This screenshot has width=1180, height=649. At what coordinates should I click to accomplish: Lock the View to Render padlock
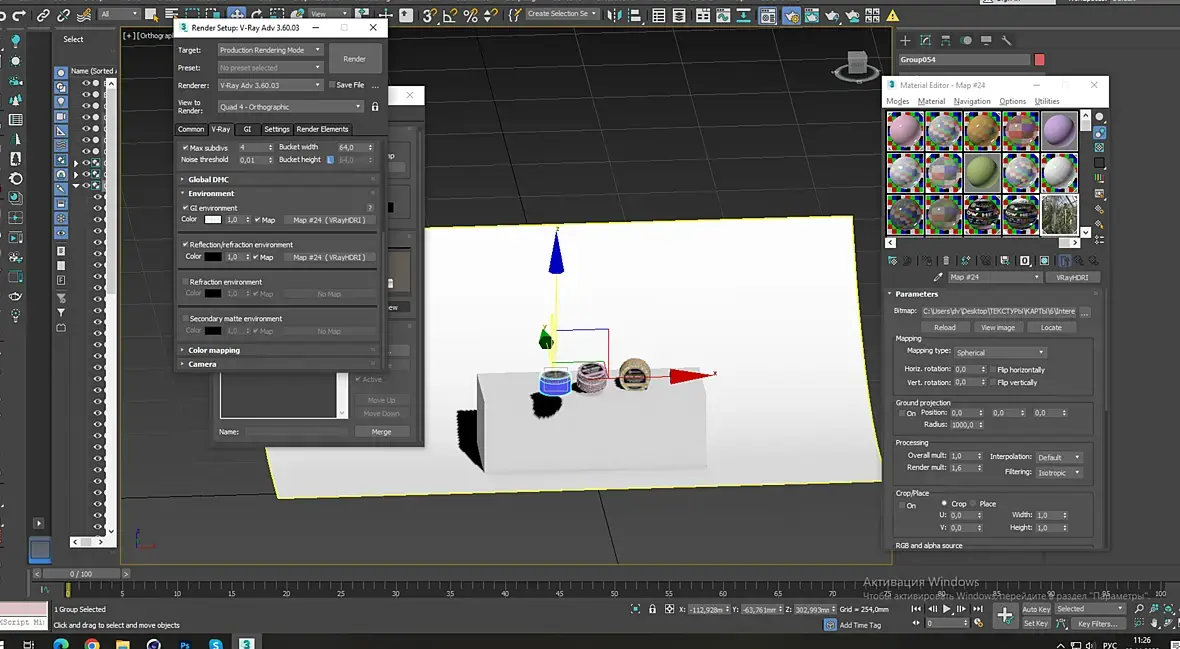coord(375,107)
